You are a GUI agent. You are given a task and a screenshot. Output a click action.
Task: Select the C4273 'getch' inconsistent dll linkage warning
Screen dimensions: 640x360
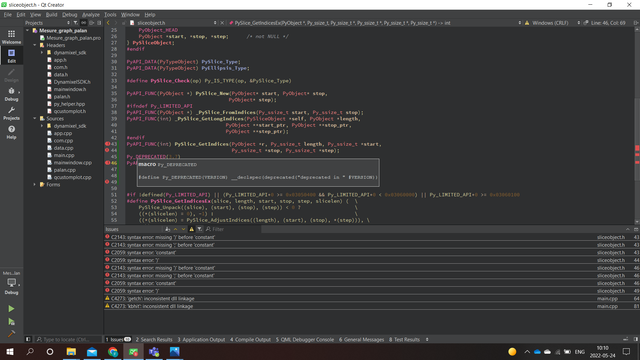pos(372,298)
